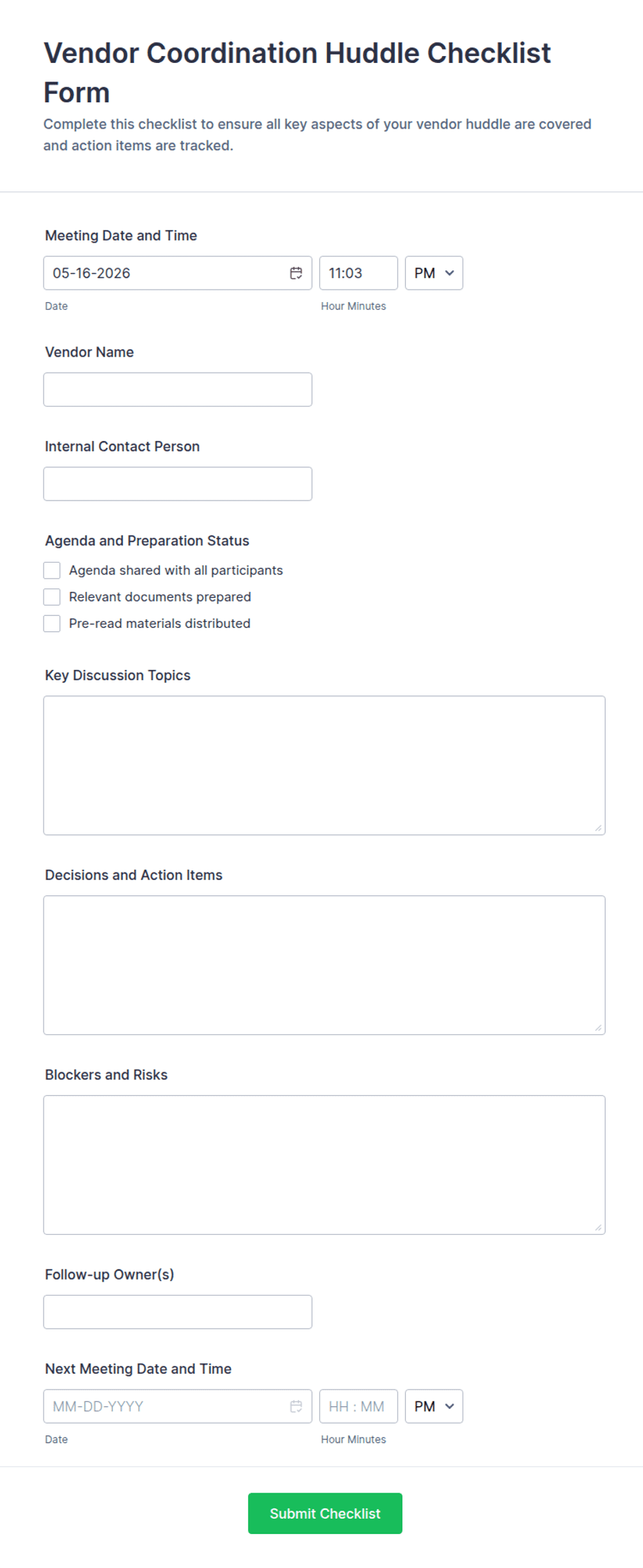Click into the Internal Contact Person field
643x1568 pixels.
(x=178, y=484)
